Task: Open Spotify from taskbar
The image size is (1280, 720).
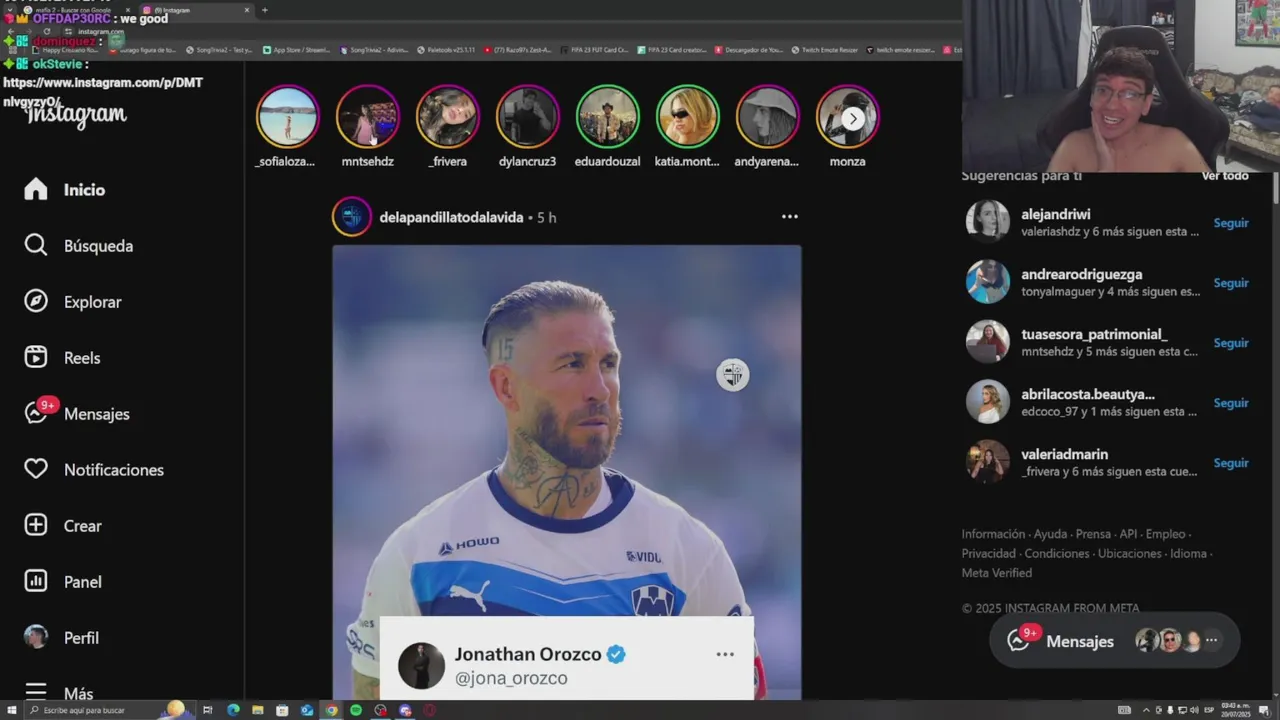Action: (356, 710)
